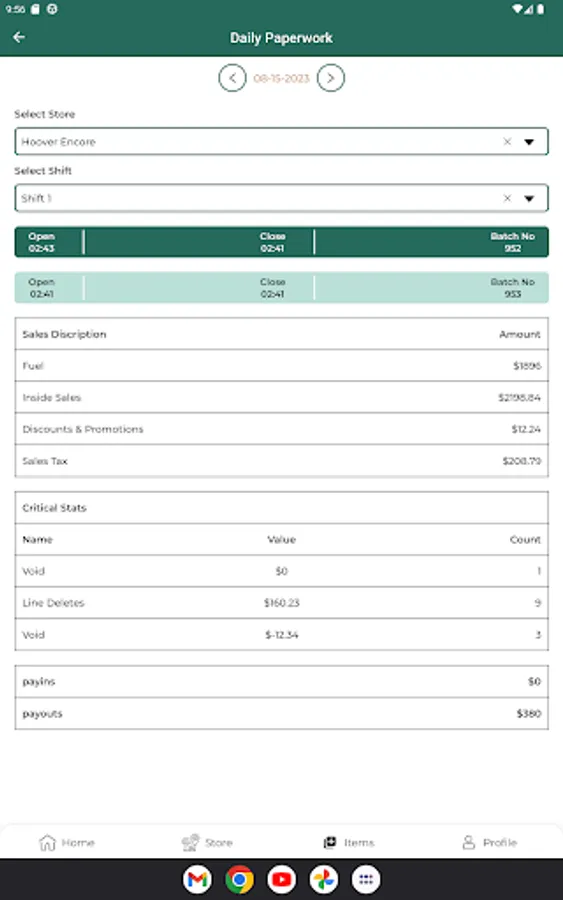Click the Void row with $-12.34 value
Image resolution: width=563 pixels, height=900 pixels.
pos(281,635)
